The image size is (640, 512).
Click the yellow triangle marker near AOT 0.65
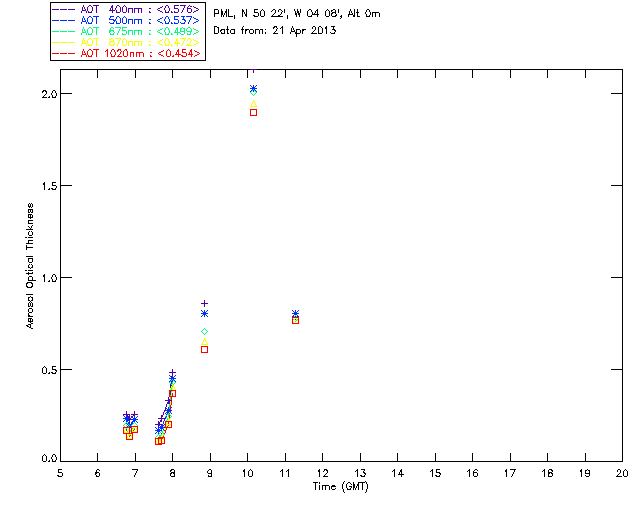(x=204, y=341)
